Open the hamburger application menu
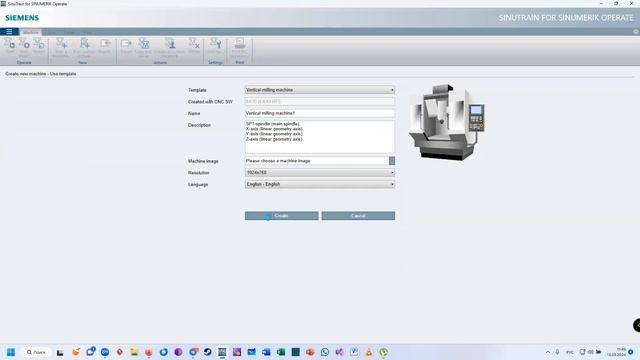Viewport: 640px width, 360px height. click(9, 31)
